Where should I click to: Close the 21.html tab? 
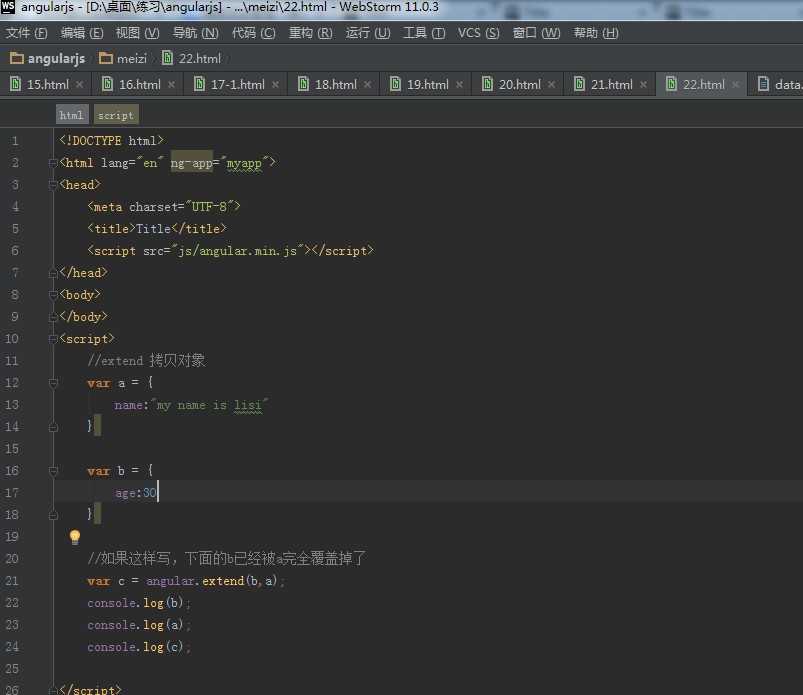tap(644, 85)
